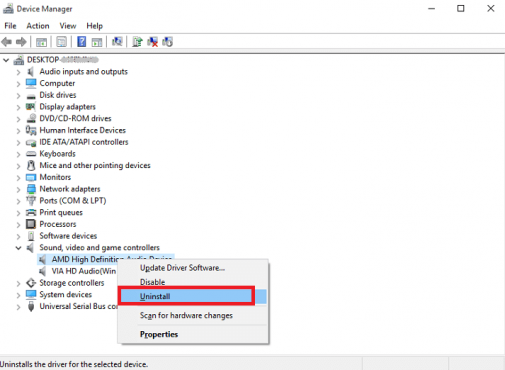The width and height of the screenshot is (505, 370).
Task: Minimize the Device Manager window
Action: tap(431, 9)
